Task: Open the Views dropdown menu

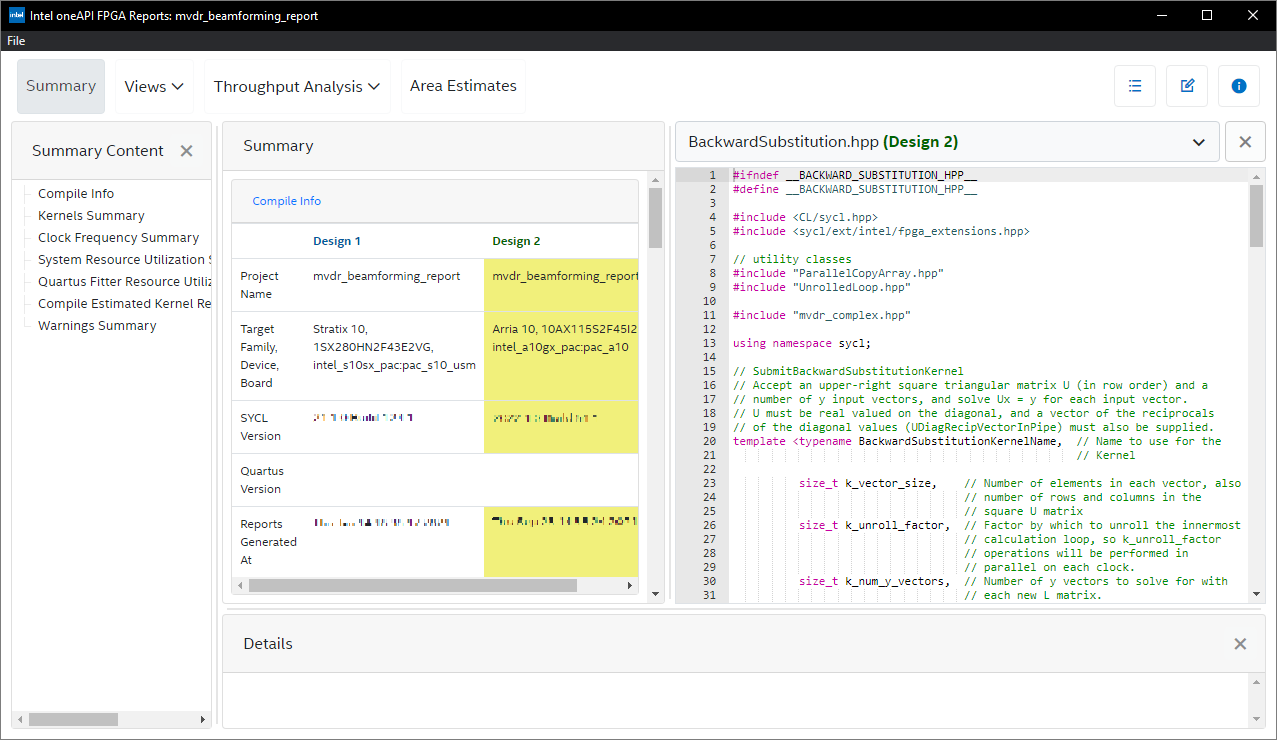Action: [x=154, y=87]
